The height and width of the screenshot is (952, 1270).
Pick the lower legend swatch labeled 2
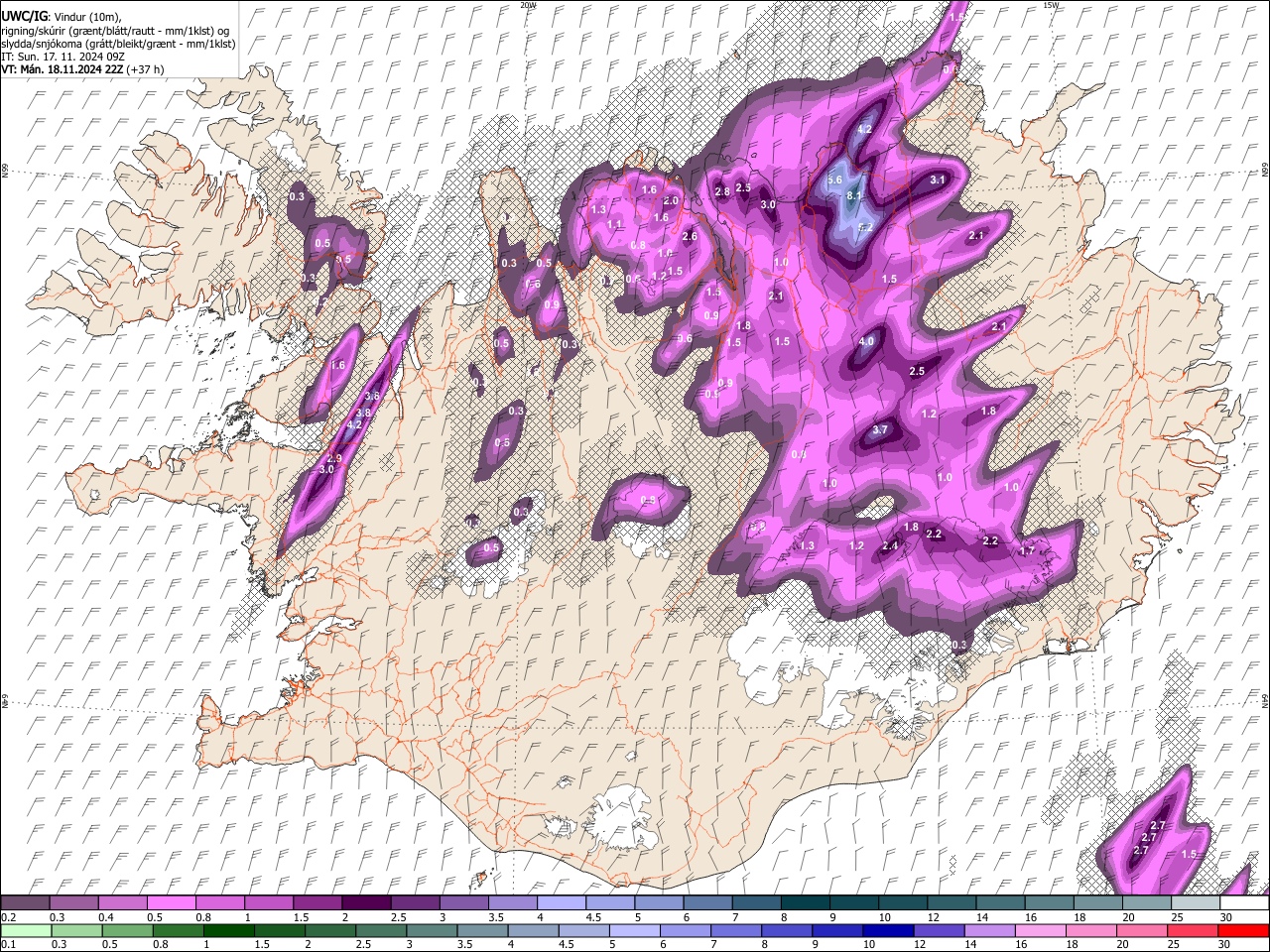pos(330,930)
